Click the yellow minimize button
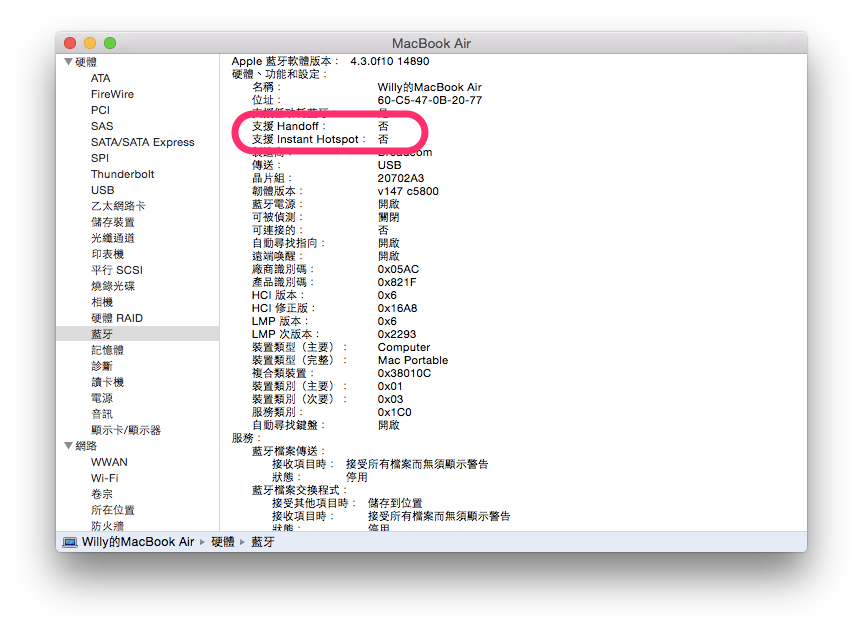The width and height of the screenshot is (863, 632). tap(90, 43)
